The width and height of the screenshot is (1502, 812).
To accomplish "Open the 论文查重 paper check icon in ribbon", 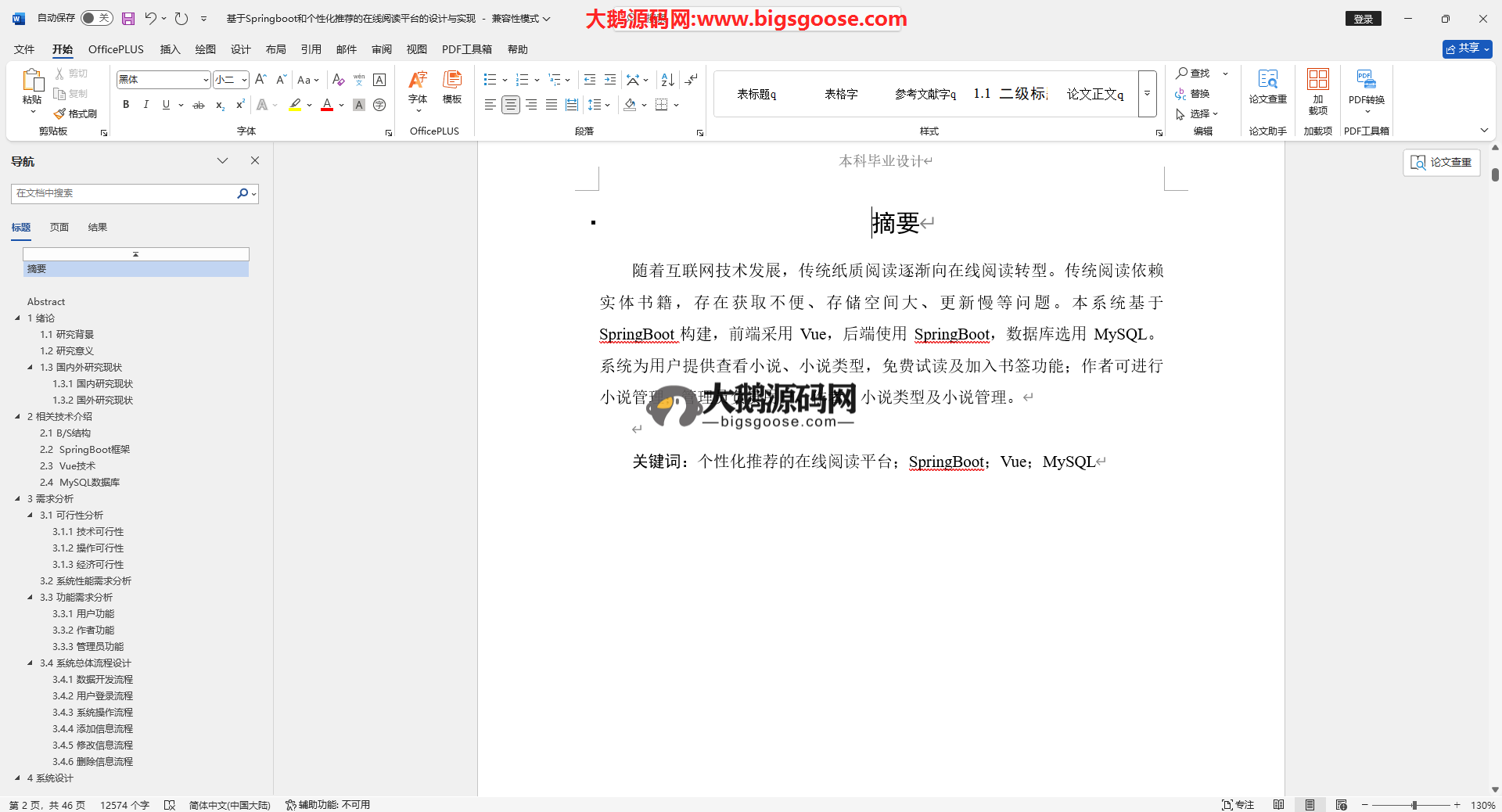I will pyautogui.click(x=1267, y=86).
